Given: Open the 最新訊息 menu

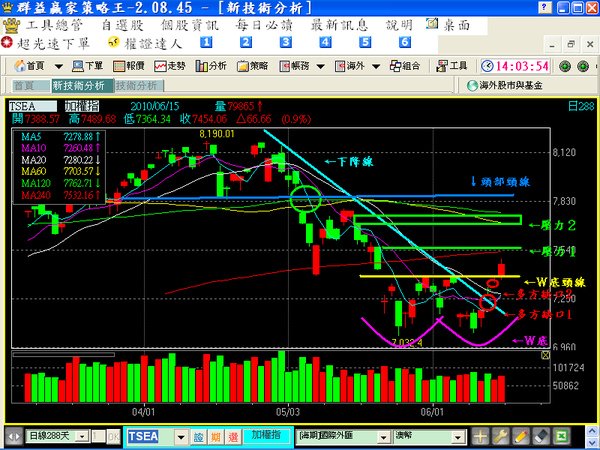Looking at the screenshot, I should click(339, 26).
